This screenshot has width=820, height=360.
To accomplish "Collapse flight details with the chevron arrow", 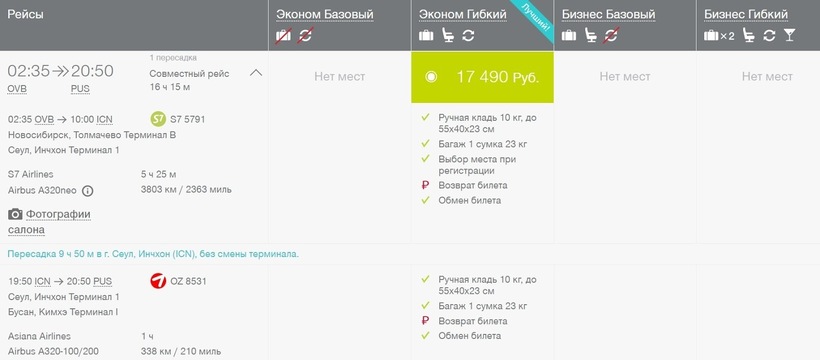I will pos(256,73).
